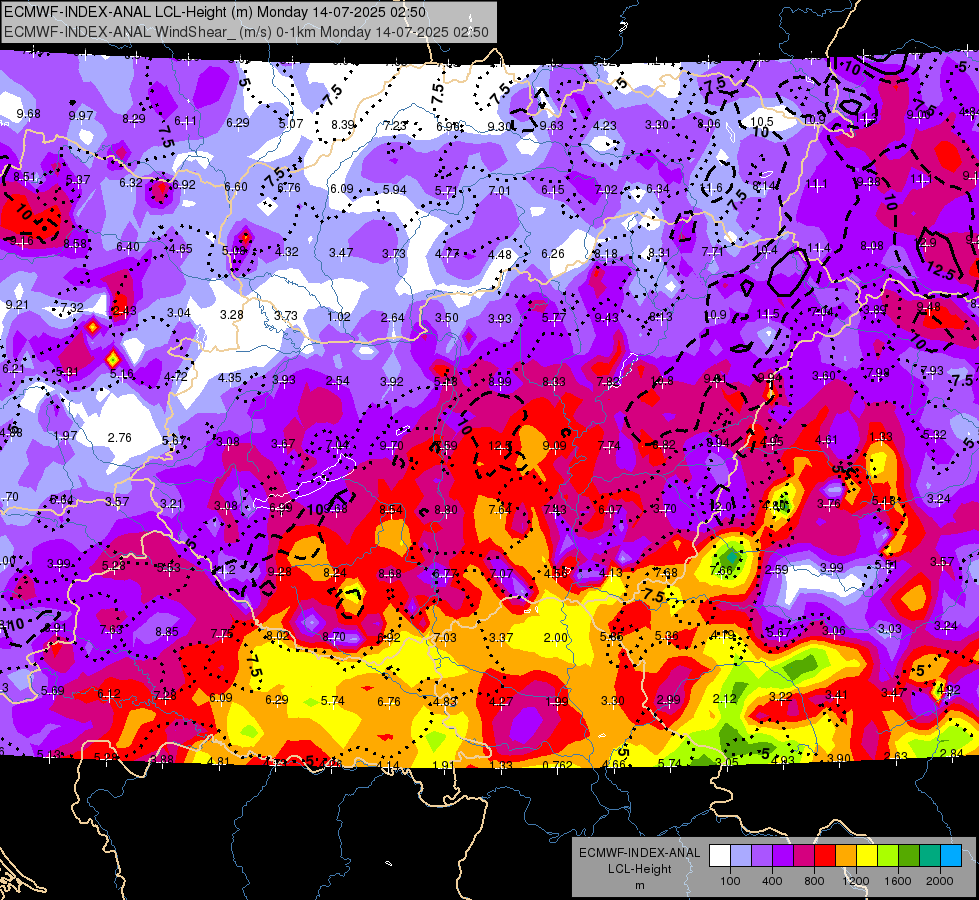Click the shear value '3.50'
This screenshot has height=900, width=979.
pos(446,318)
